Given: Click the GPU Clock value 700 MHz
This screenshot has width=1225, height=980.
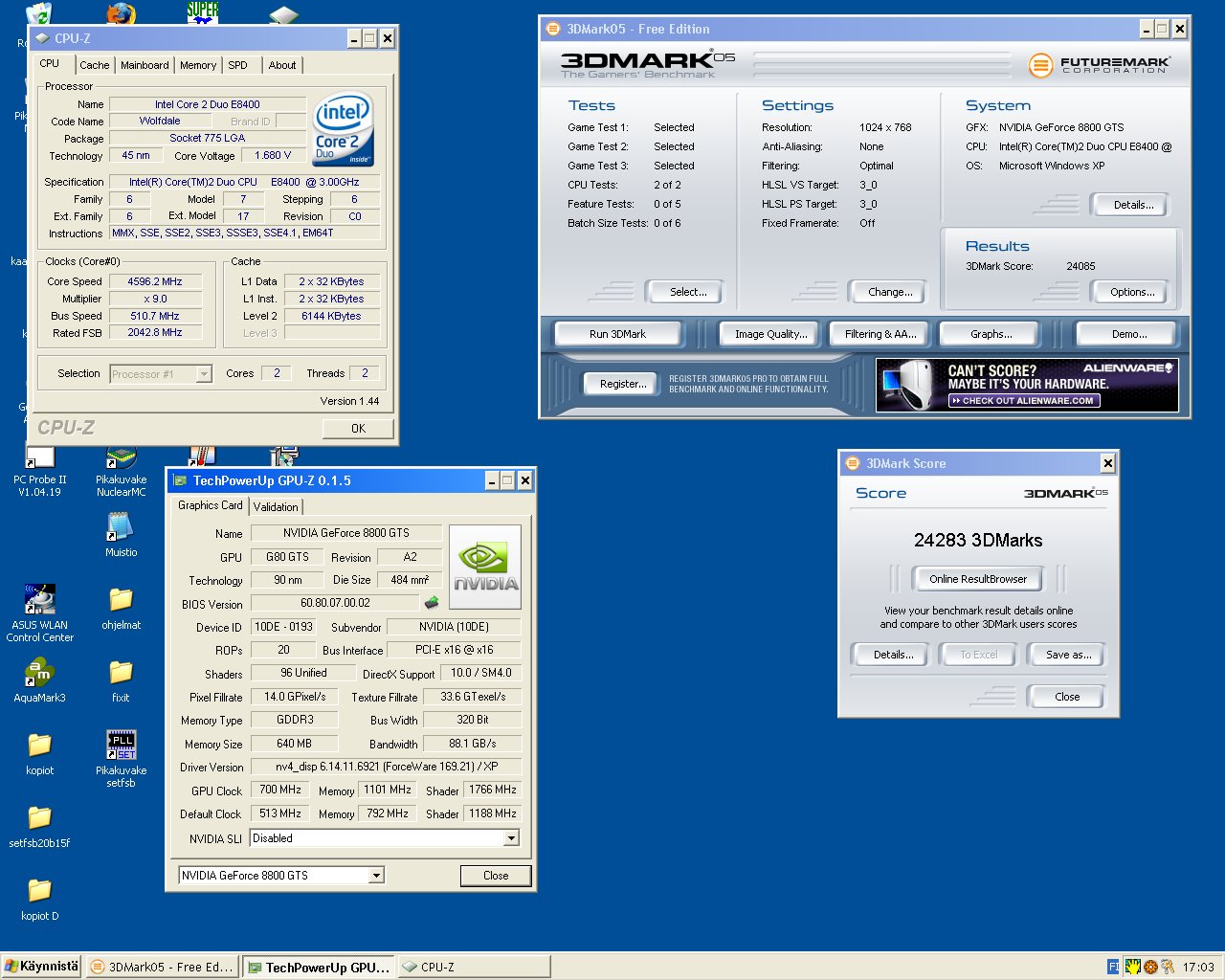Looking at the screenshot, I should point(279,790).
